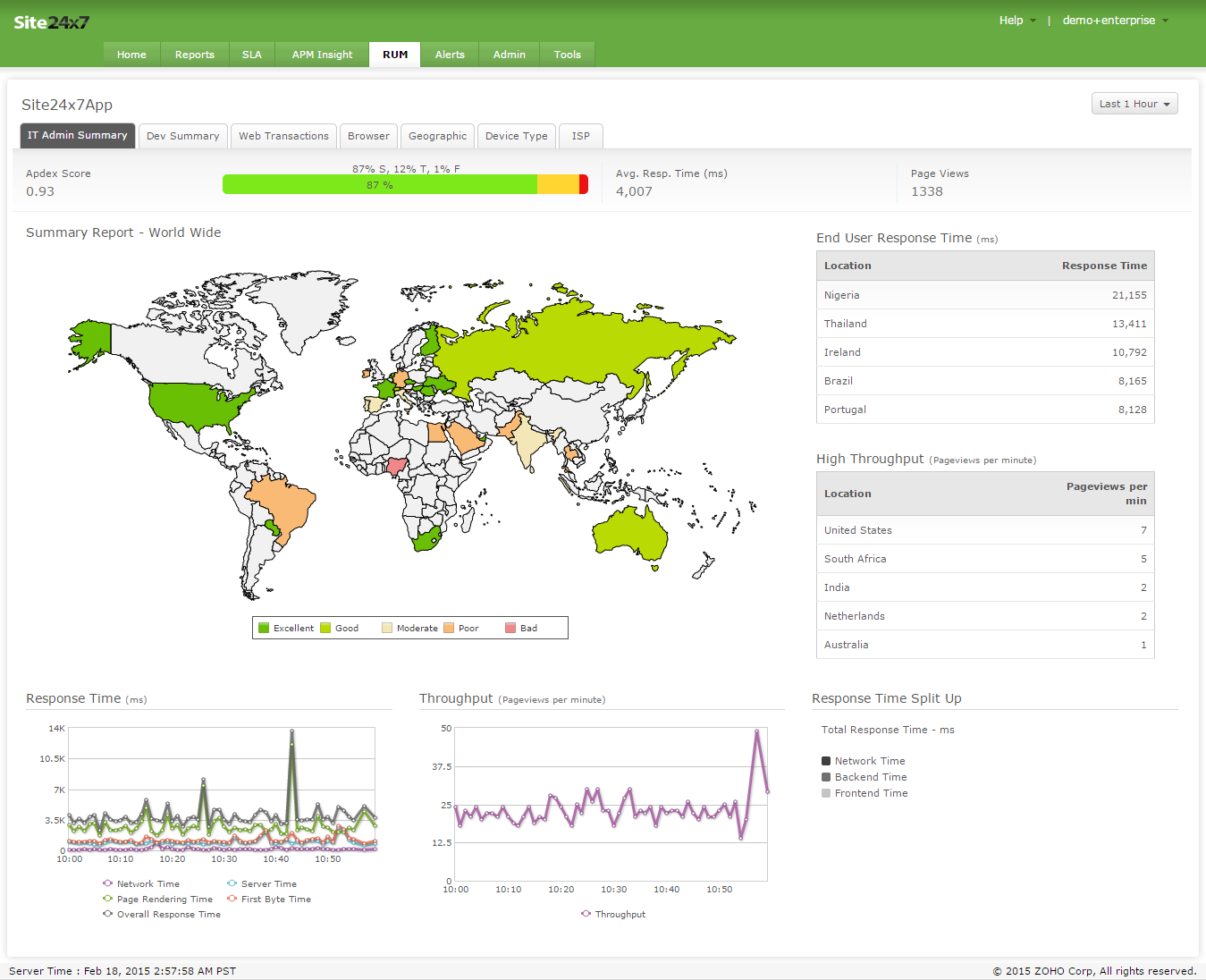Open the Alerts navigation tab
1206x980 pixels.
coord(450,55)
